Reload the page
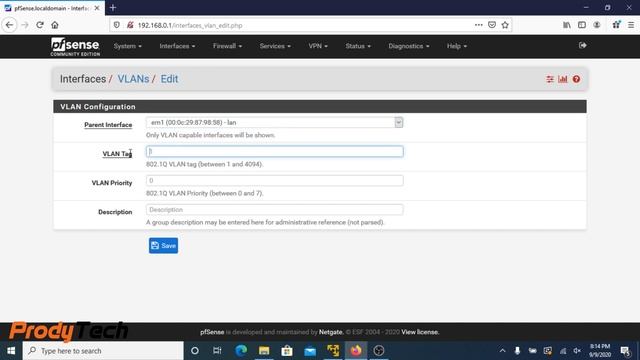 coord(40,25)
